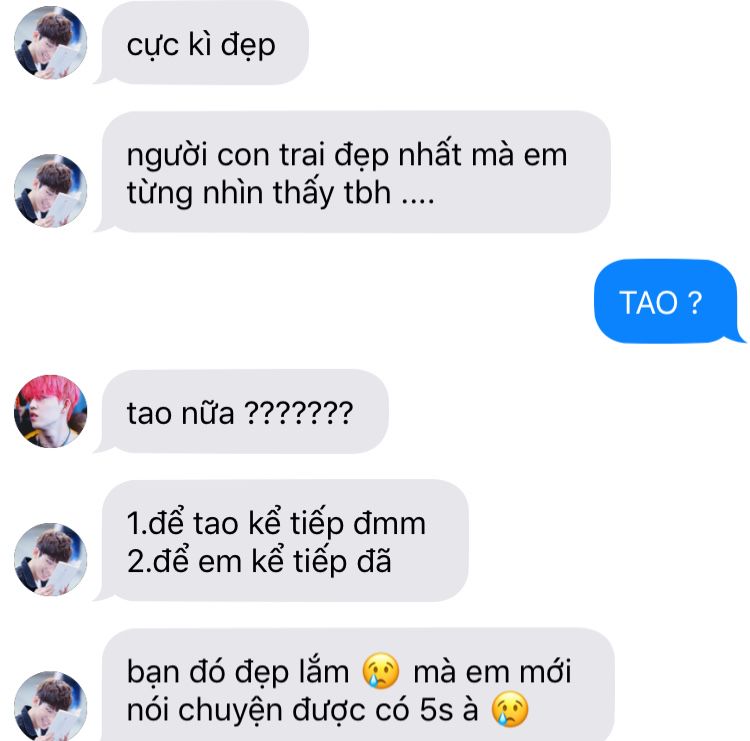This screenshot has height=741, width=750.
Task: Click the line "từng nhìn thấy tbh ...."
Action: 280,193
